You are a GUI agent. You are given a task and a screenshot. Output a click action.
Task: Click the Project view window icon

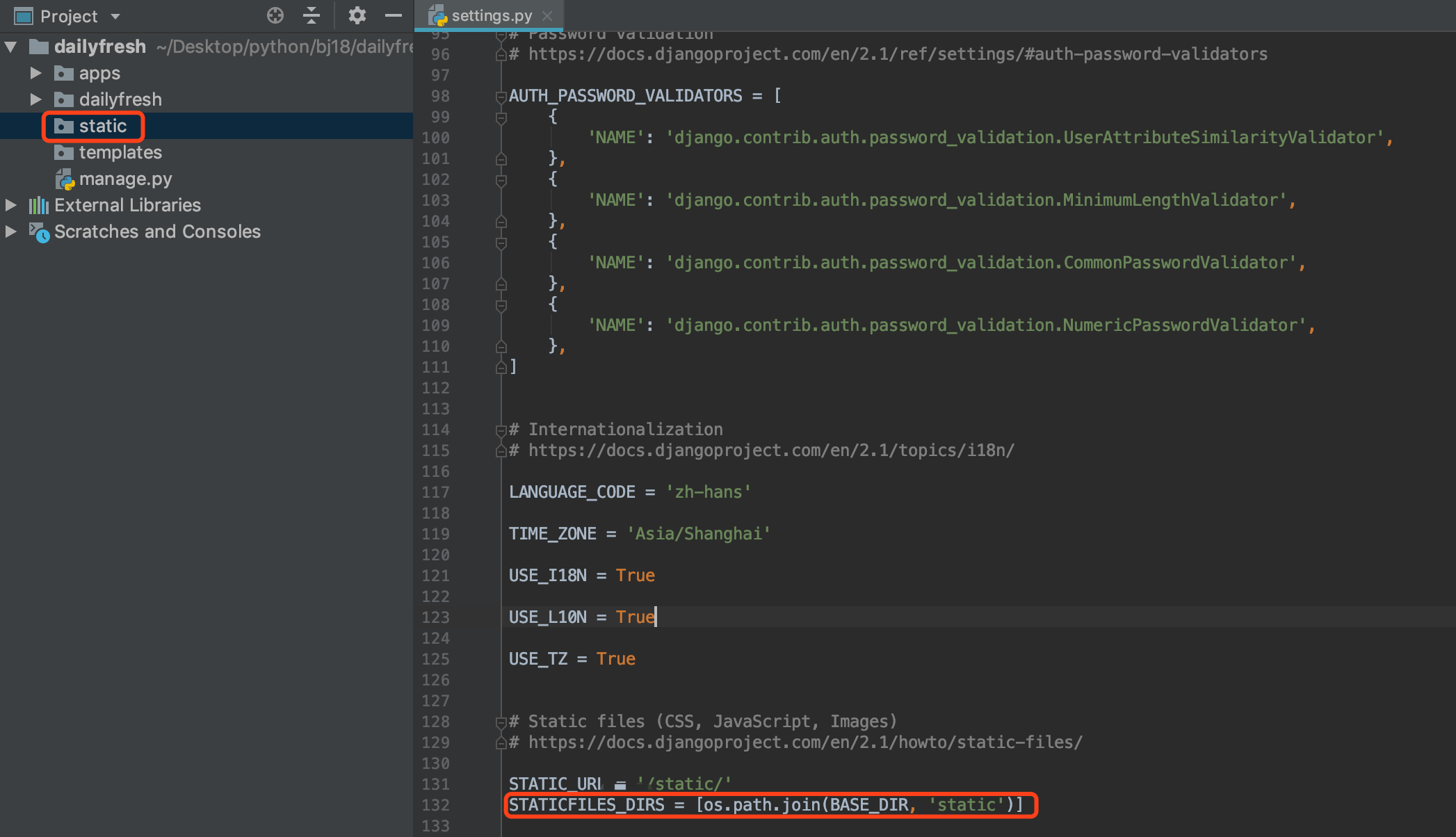[x=24, y=15]
